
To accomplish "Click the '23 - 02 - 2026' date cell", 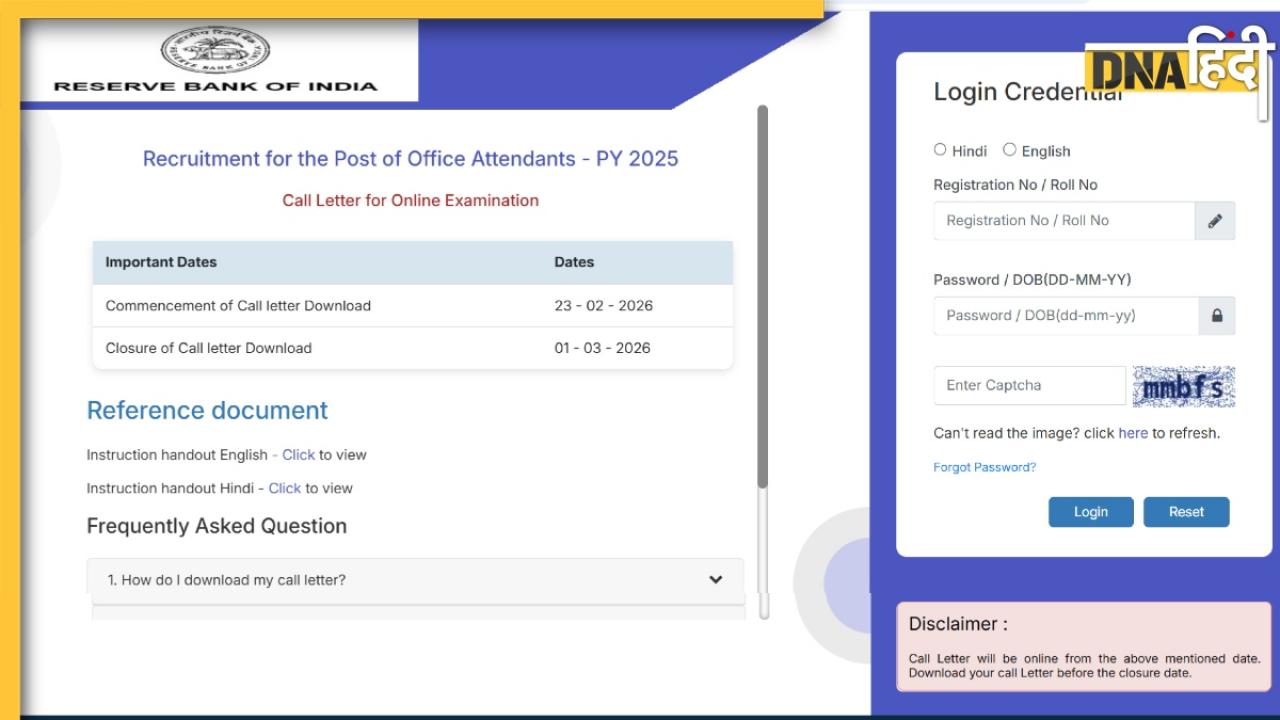I will (604, 306).
